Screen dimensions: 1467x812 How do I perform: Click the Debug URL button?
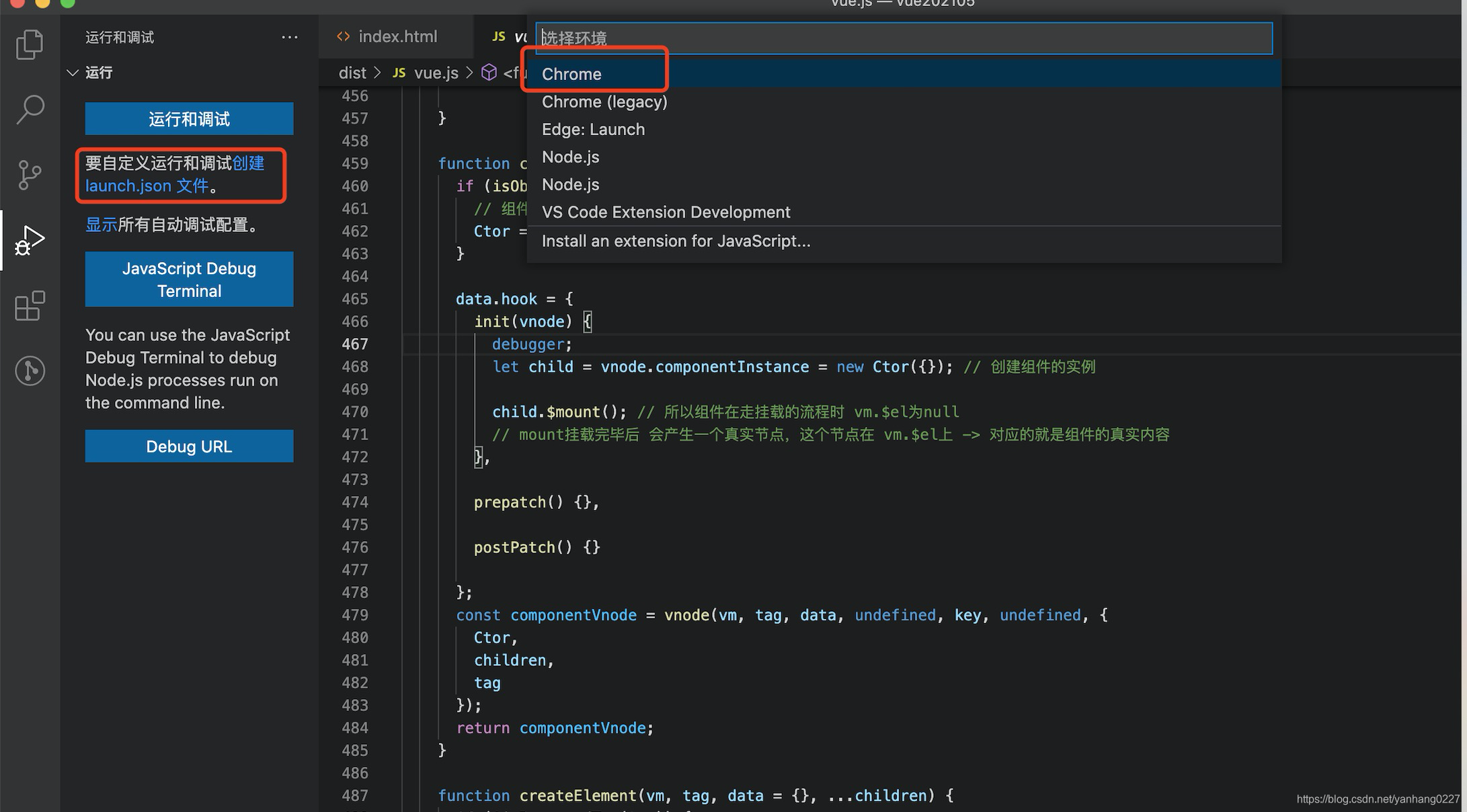pos(189,446)
